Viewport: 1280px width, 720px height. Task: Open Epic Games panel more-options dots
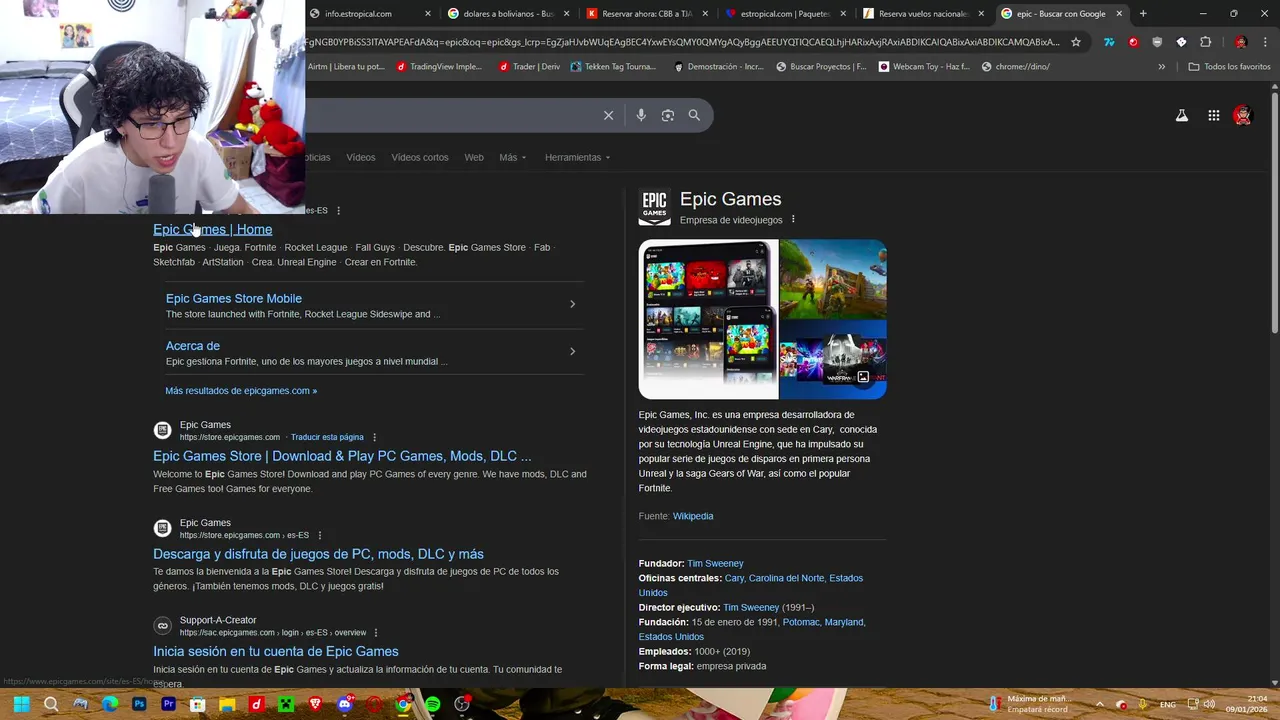click(793, 220)
